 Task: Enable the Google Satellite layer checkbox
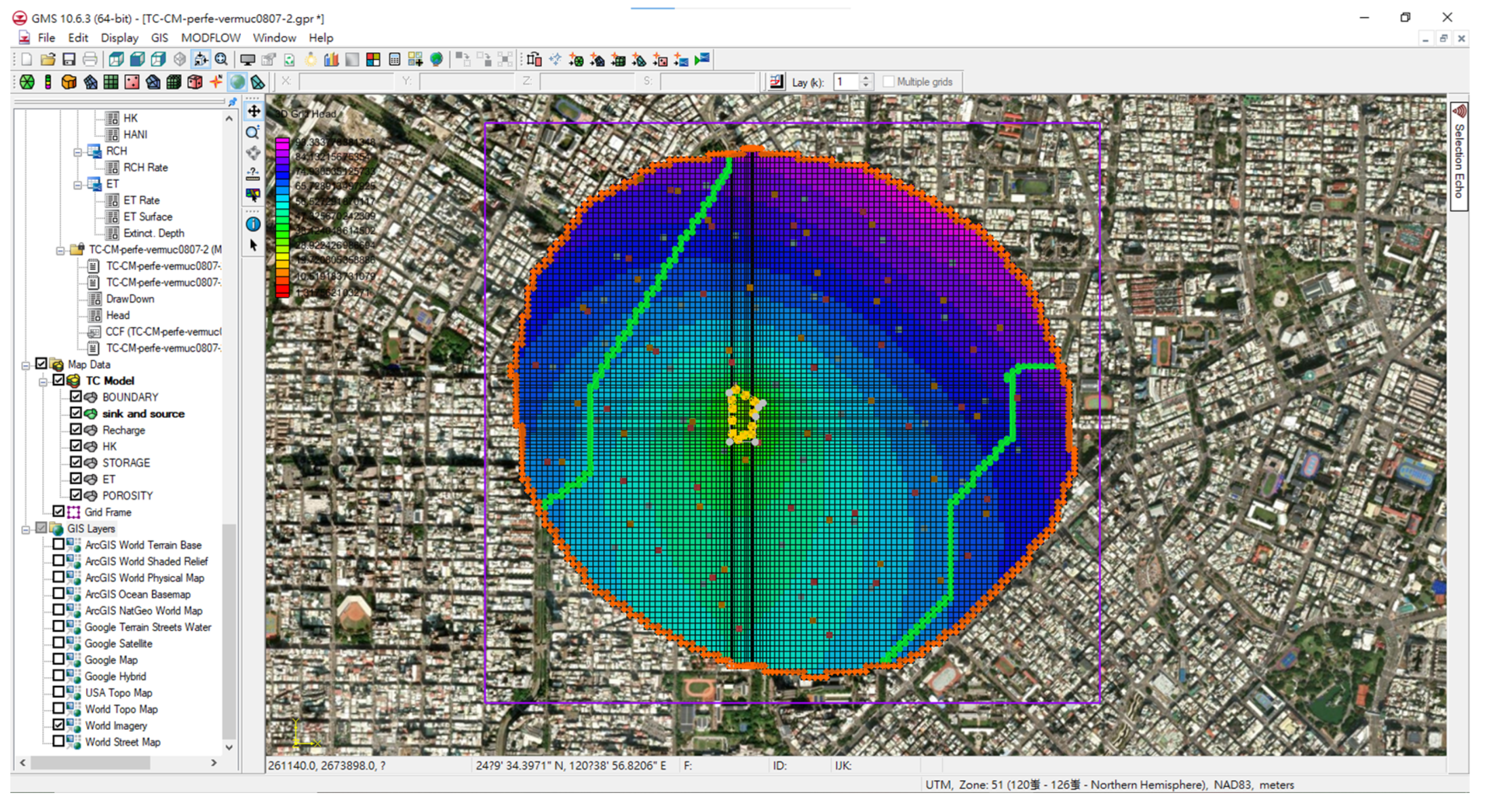[x=58, y=643]
